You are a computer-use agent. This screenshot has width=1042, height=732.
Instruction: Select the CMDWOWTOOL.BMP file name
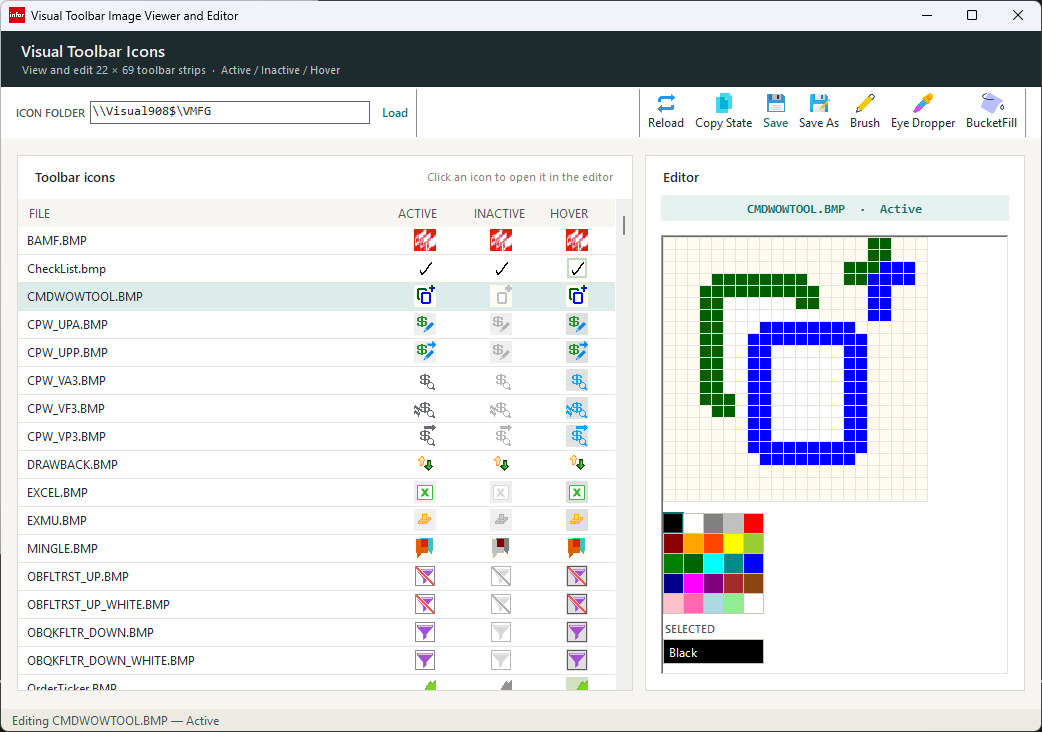pos(84,296)
